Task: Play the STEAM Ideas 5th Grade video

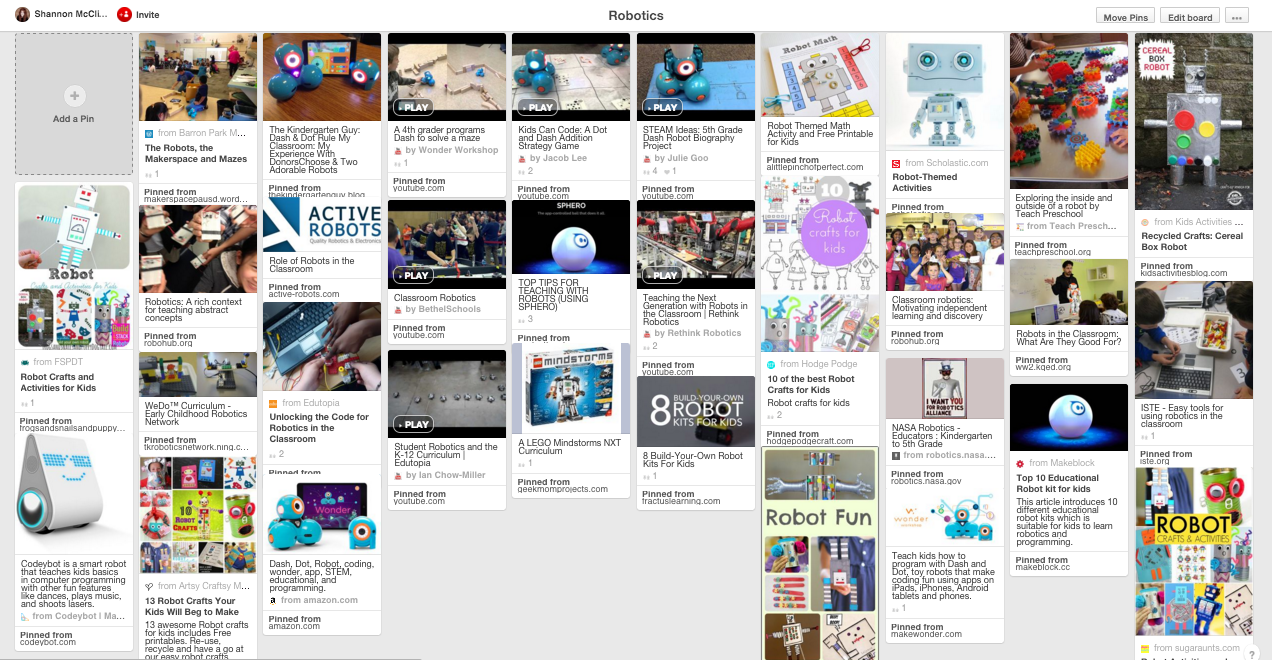Action: [661, 107]
